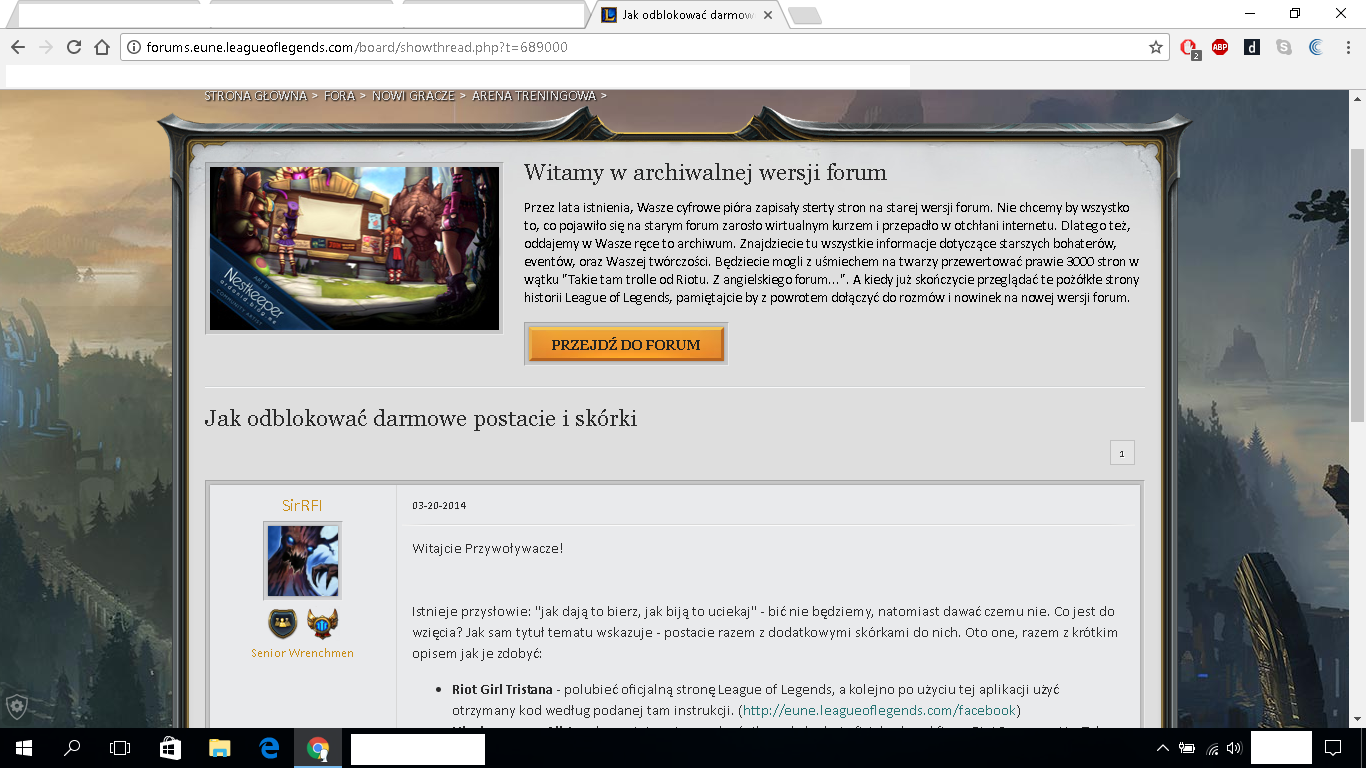This screenshot has width=1366, height=768.
Task: Click the thread title 'Jak odblokować darmowe postacie i skórki'
Action: pyautogui.click(x=421, y=418)
